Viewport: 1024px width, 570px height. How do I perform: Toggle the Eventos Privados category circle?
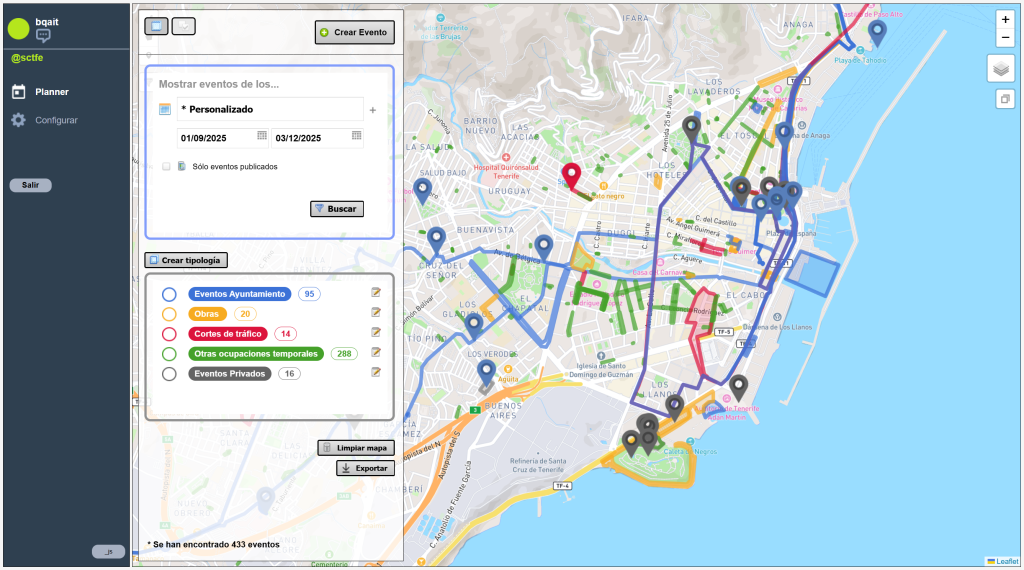tap(169, 374)
